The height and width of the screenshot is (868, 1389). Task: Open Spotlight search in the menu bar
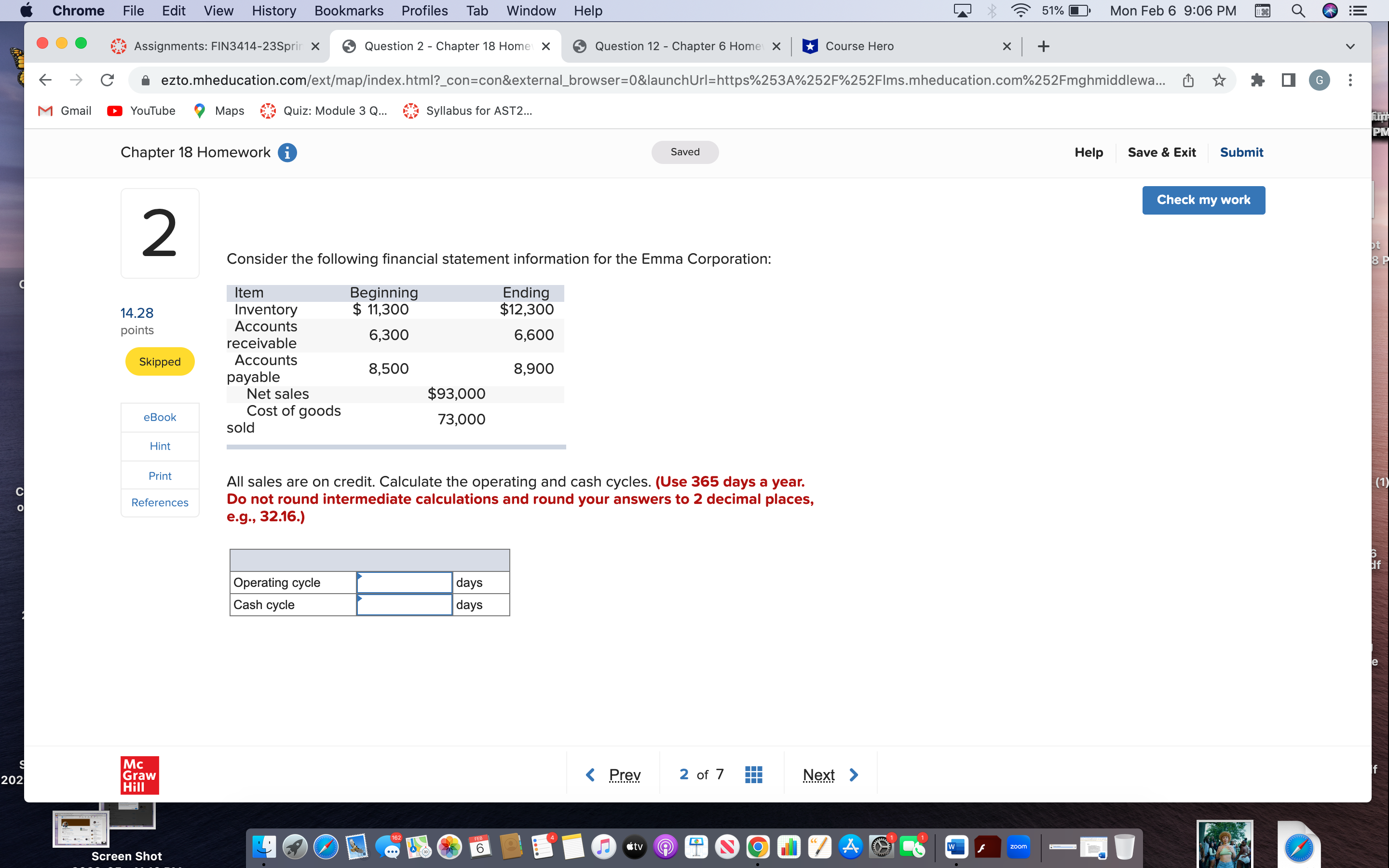[x=1298, y=10]
